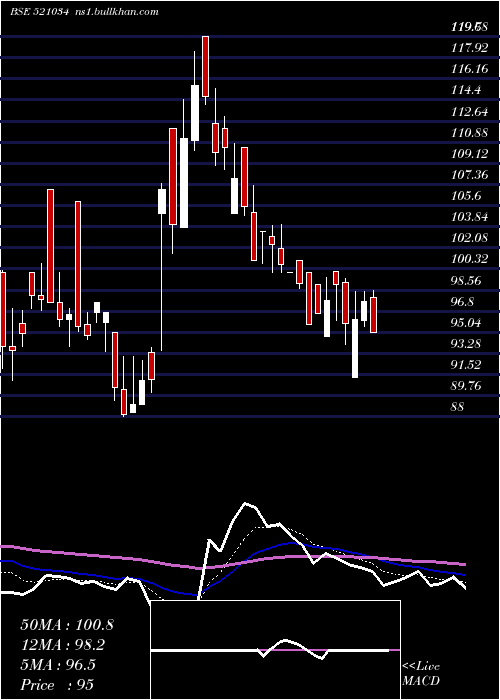The height and width of the screenshot is (700, 500).
Task: Select the 109.12 price axis label
Action: pyautogui.click(x=469, y=154)
